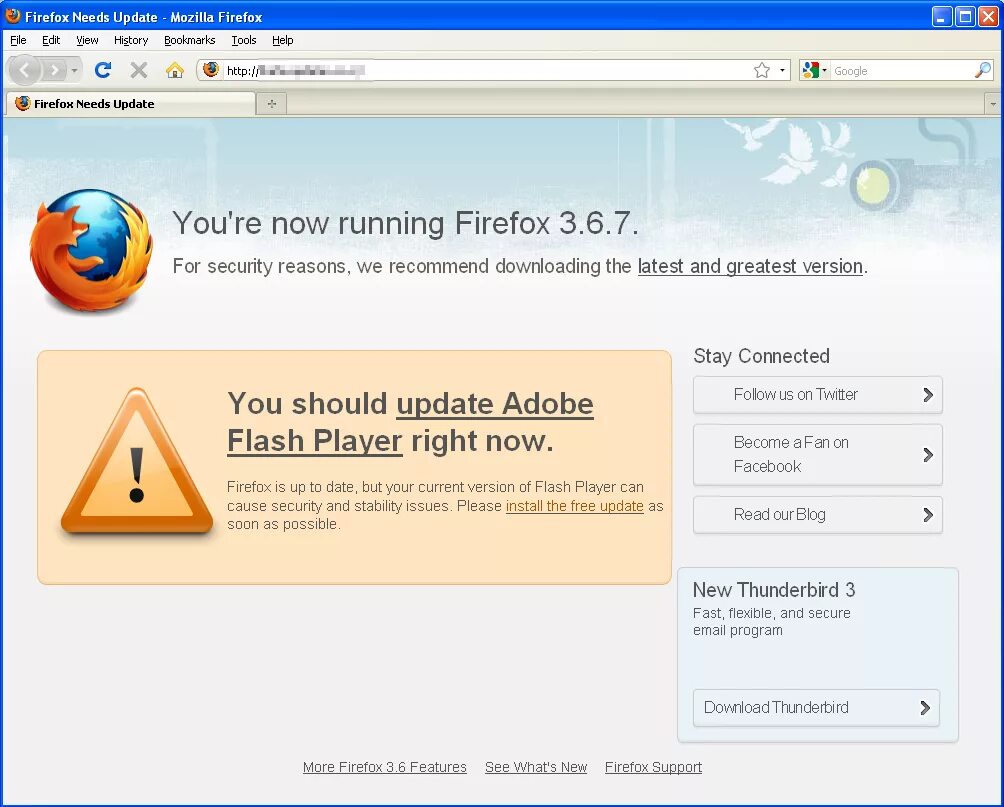This screenshot has width=1004, height=807.
Task: Open the list all tabs dropdown
Action: point(993,104)
